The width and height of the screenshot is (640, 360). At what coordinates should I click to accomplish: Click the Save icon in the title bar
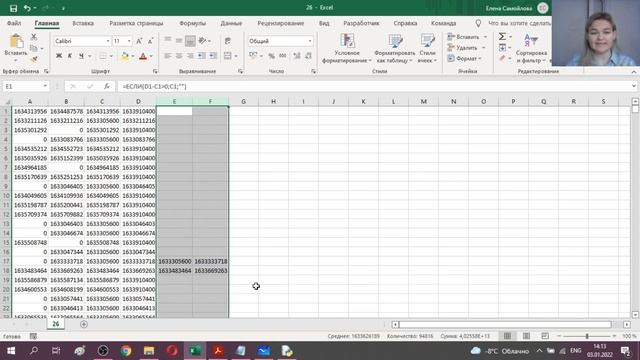point(13,8)
